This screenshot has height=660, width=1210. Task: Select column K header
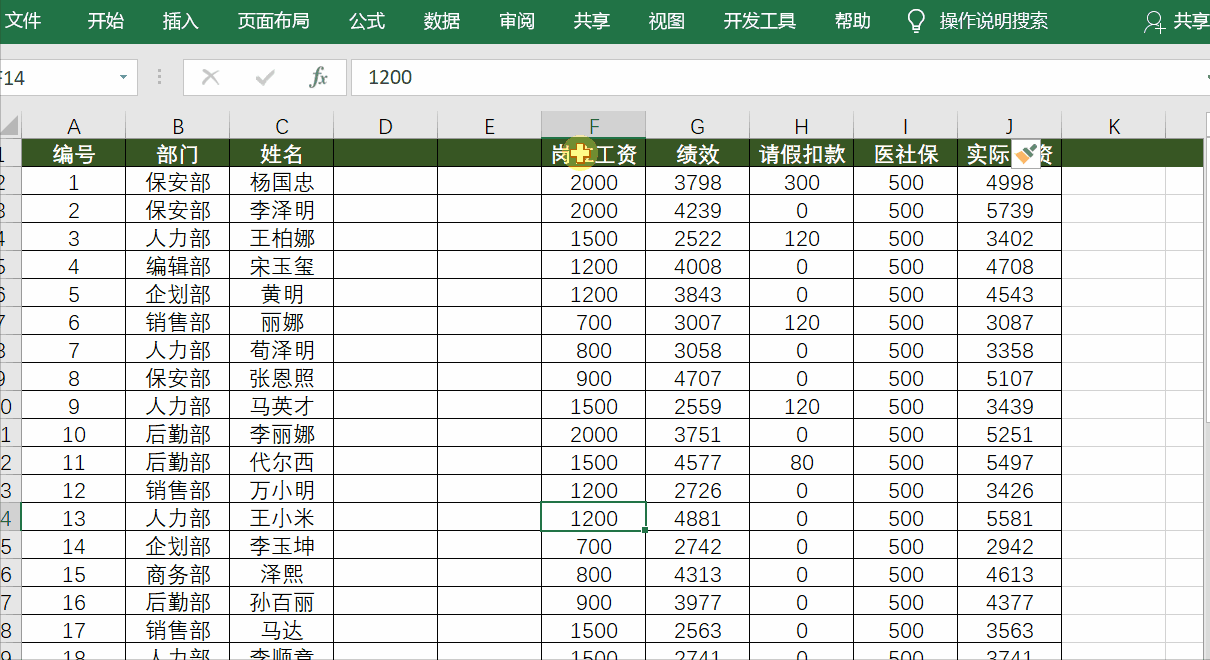pyautogui.click(x=1114, y=126)
